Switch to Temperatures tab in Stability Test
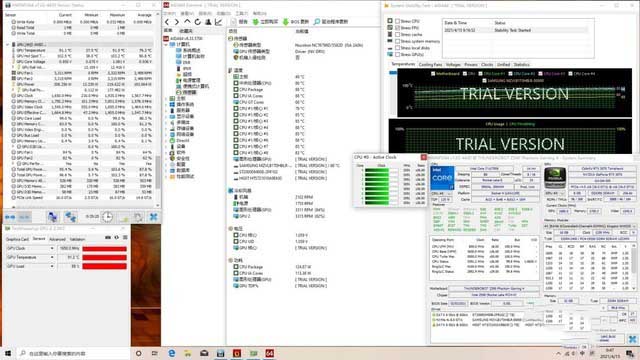Screen dimensions: 640x360 [403, 64]
